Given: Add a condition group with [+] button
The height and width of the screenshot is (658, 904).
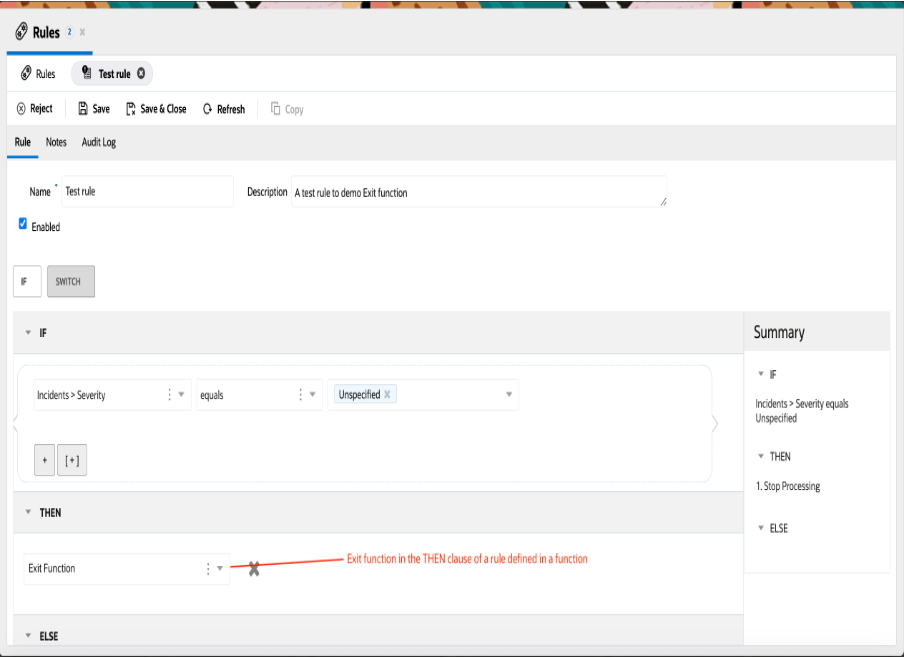Looking at the screenshot, I should pos(72,460).
